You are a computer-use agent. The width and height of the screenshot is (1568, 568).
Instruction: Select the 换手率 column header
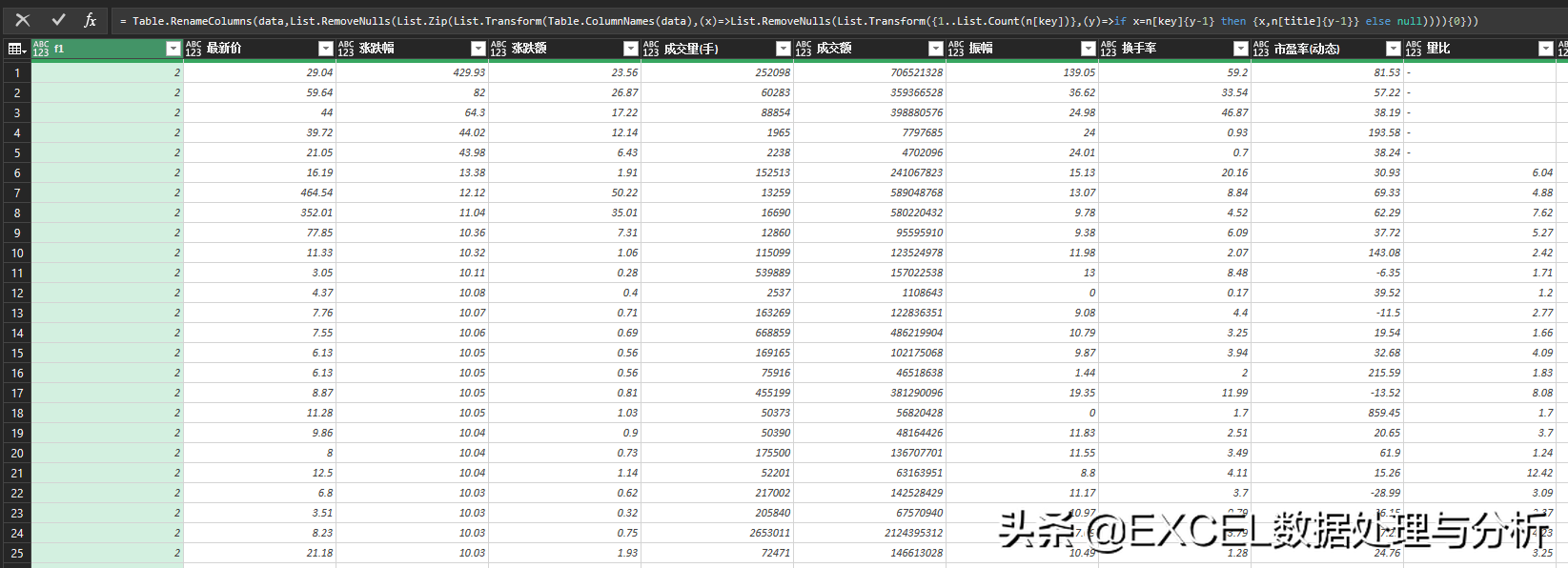(x=1174, y=49)
